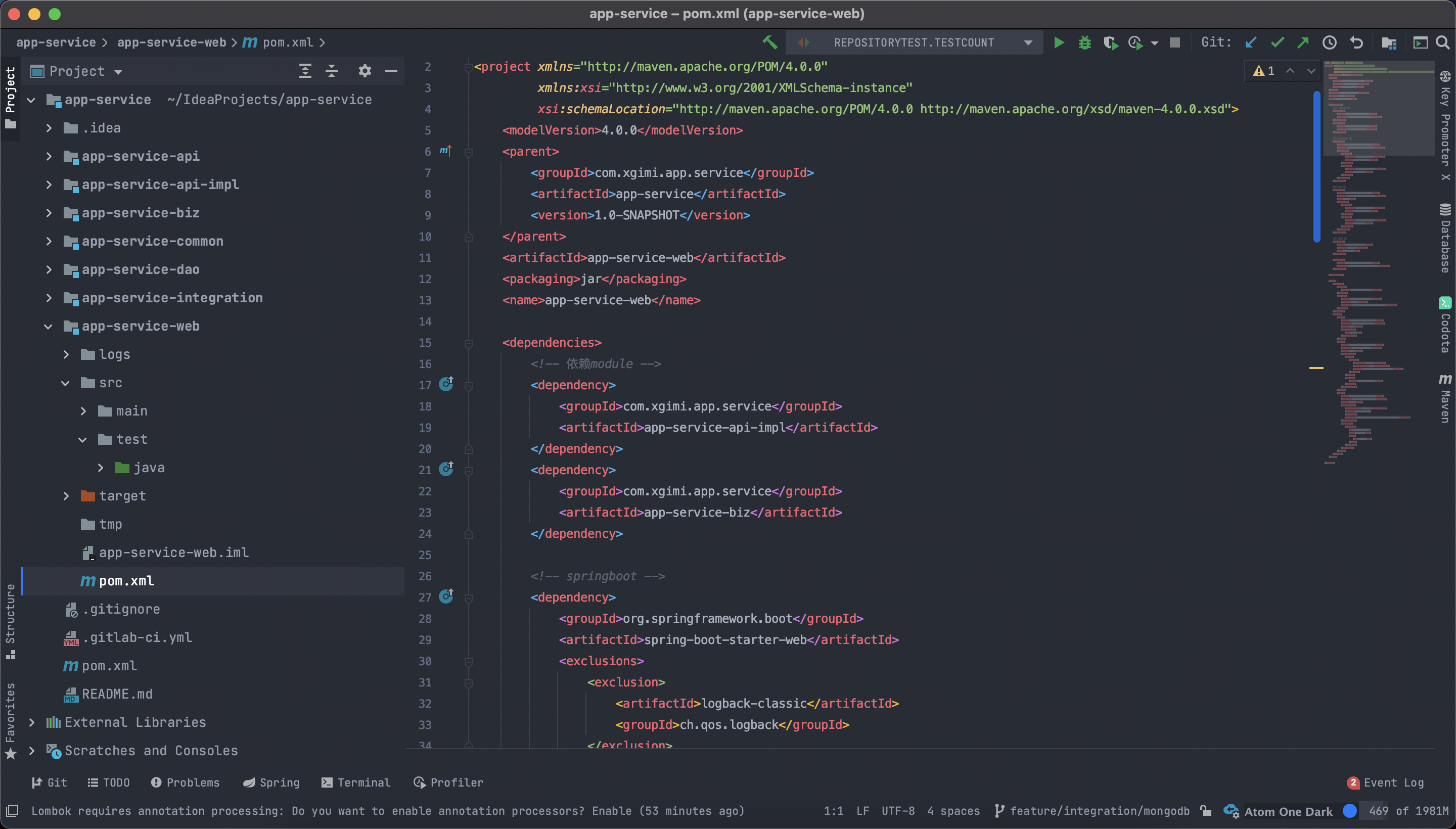Viewport: 1456px width, 829px height.
Task: Run with coverage shield icon
Action: point(1110,42)
